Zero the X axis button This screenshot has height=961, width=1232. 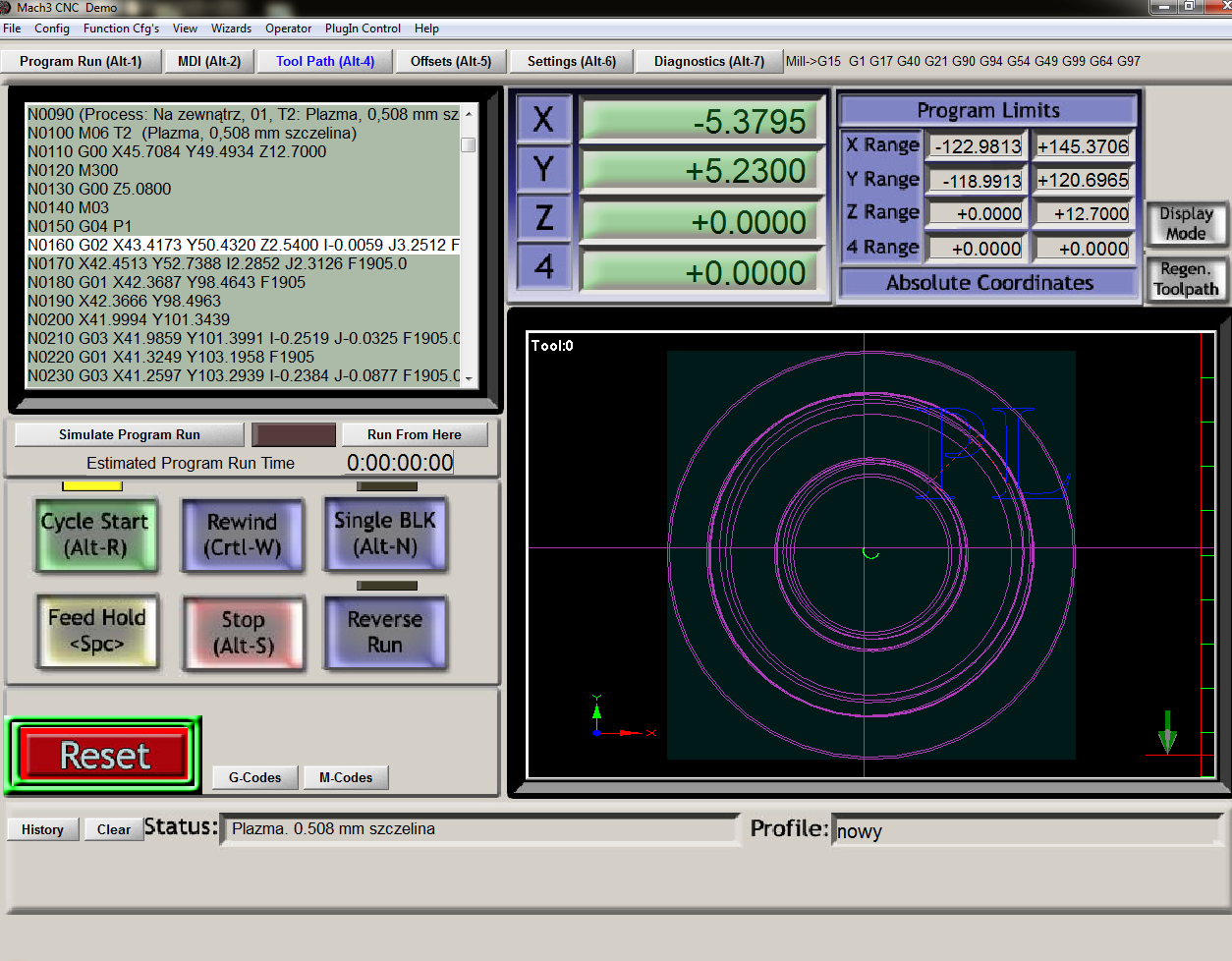[543, 120]
